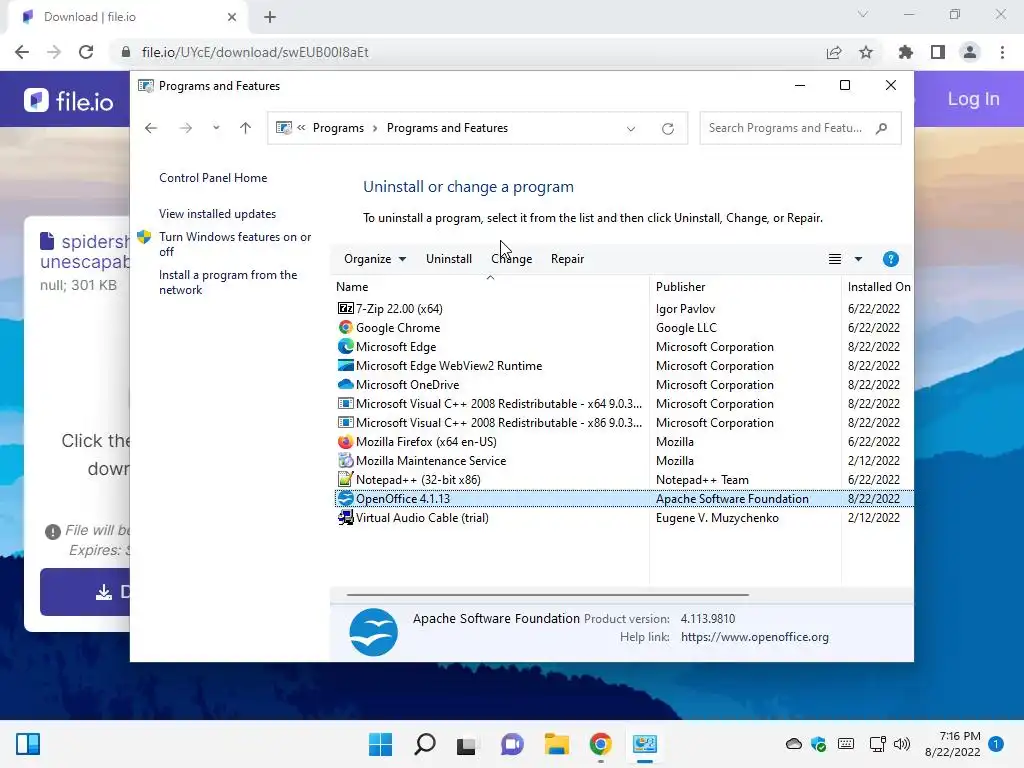Click the Microsoft Edge icon in the program list

(345, 346)
